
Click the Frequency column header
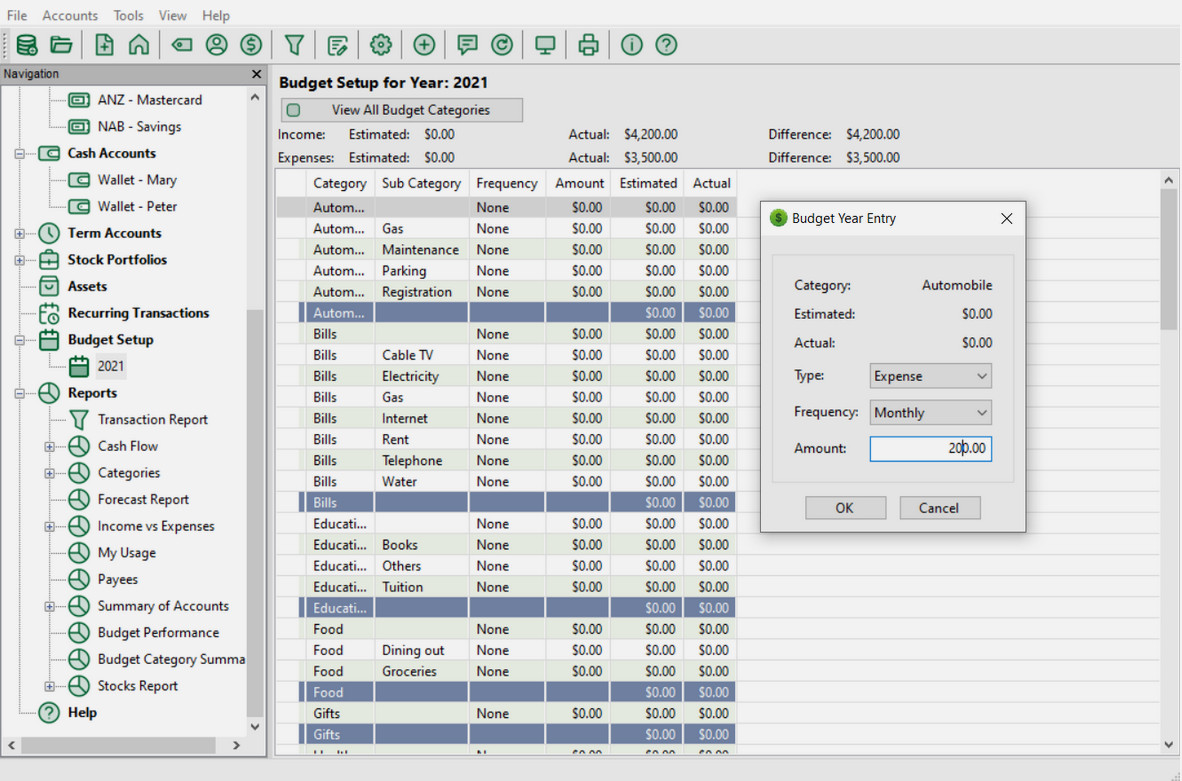click(507, 183)
